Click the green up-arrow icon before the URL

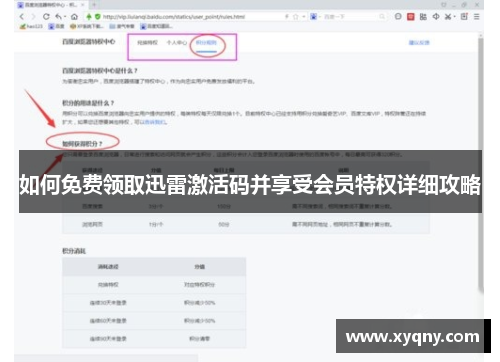click(89, 16)
